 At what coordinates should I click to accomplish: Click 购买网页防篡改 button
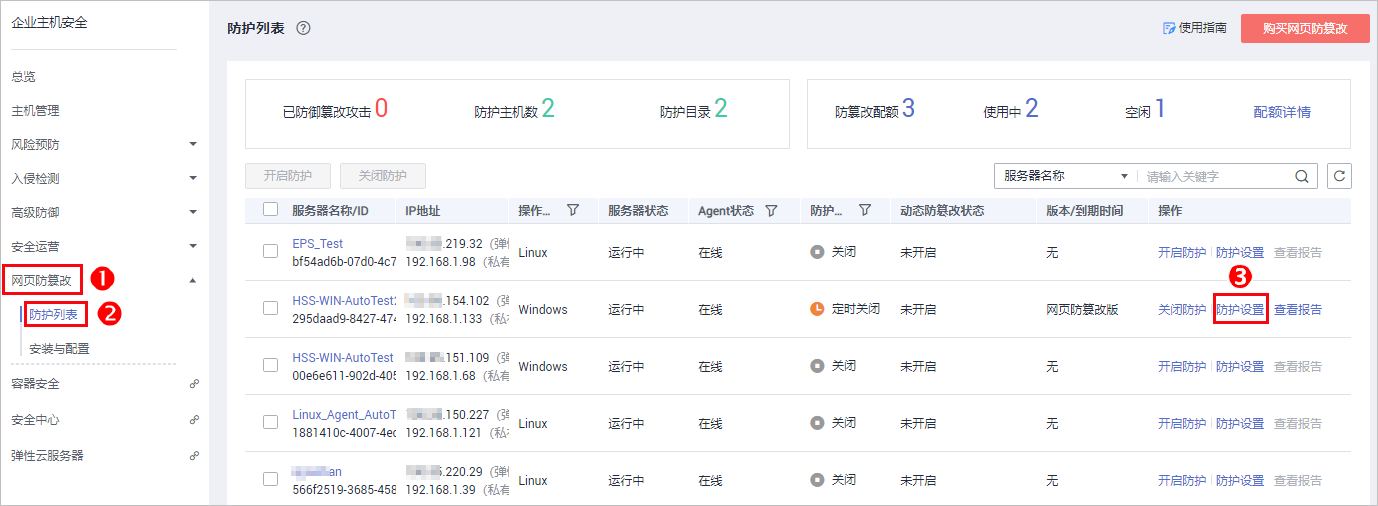(1305, 29)
